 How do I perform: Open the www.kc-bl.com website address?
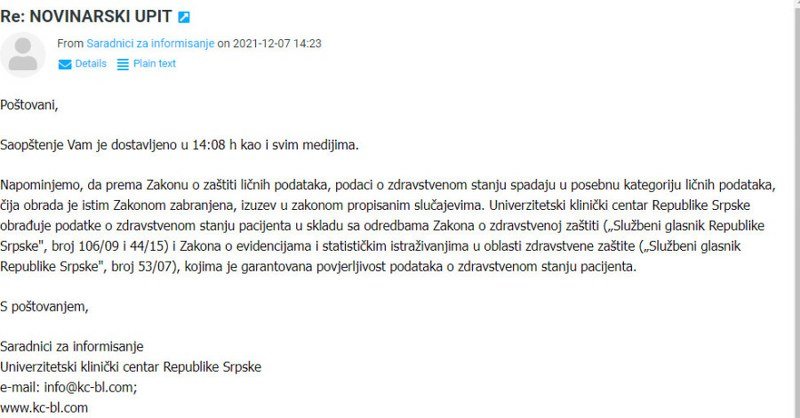[x=44, y=407]
